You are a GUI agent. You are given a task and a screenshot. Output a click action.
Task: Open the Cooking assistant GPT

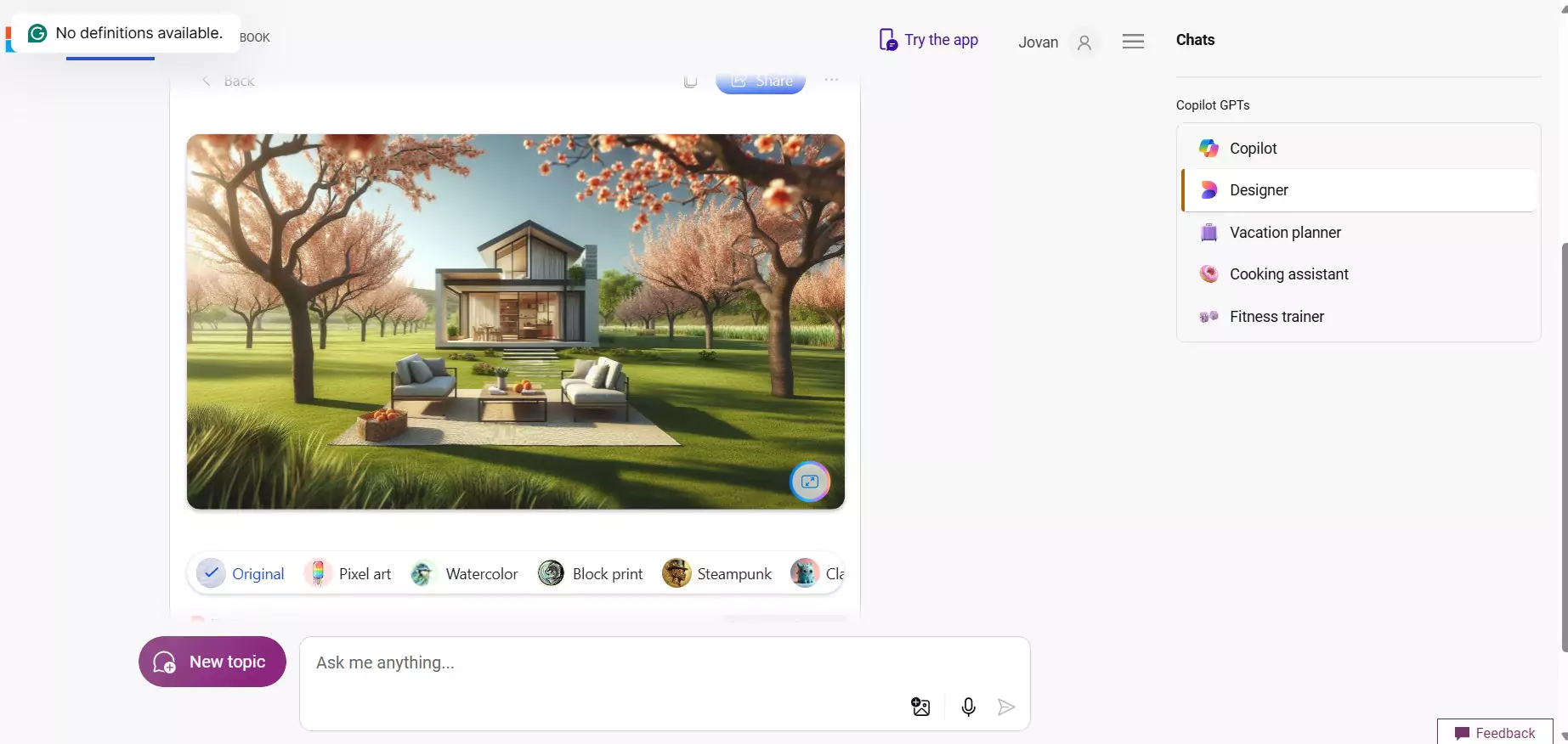(x=1358, y=274)
